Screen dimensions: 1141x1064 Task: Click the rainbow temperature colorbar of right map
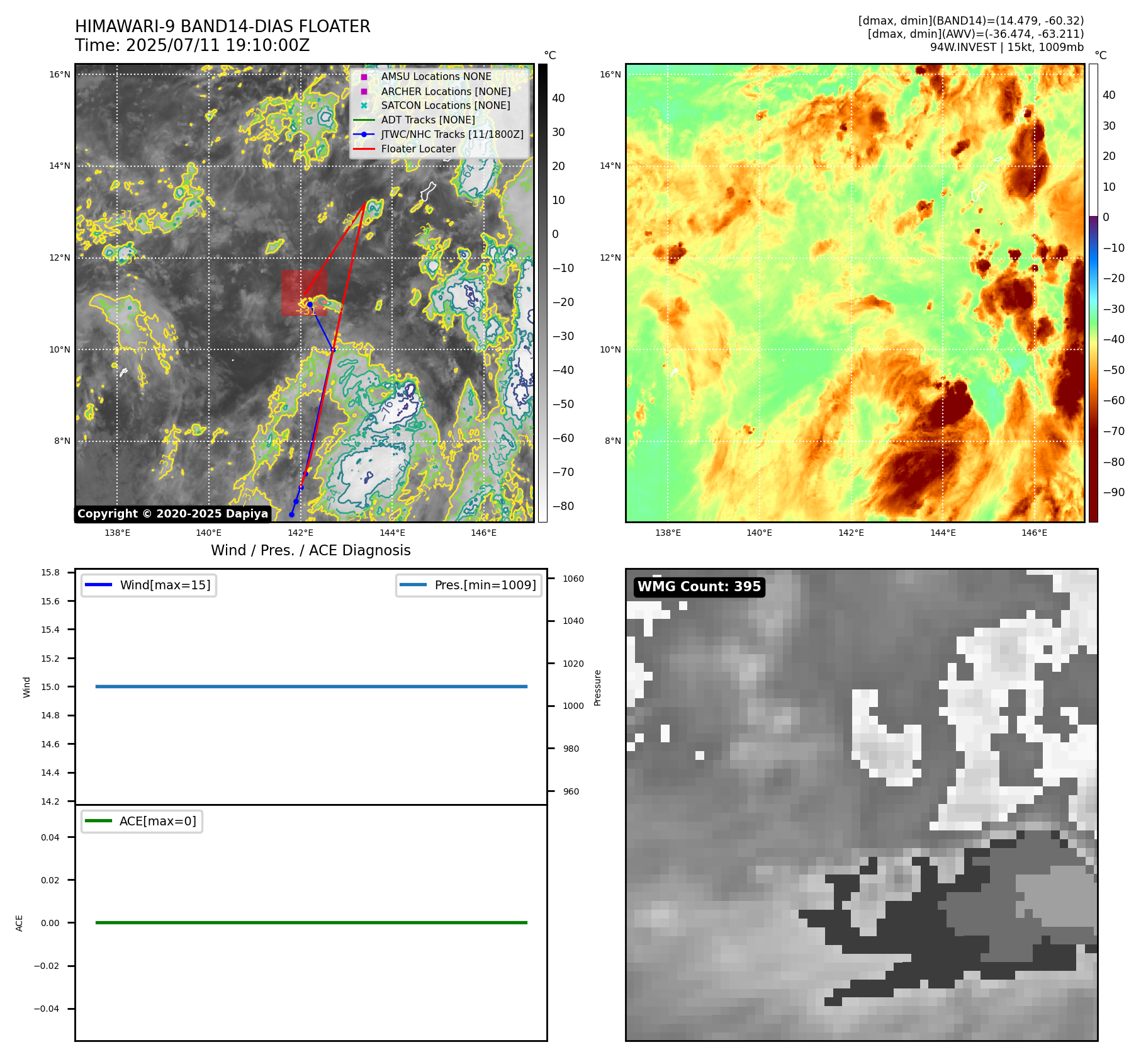(x=1093, y=293)
